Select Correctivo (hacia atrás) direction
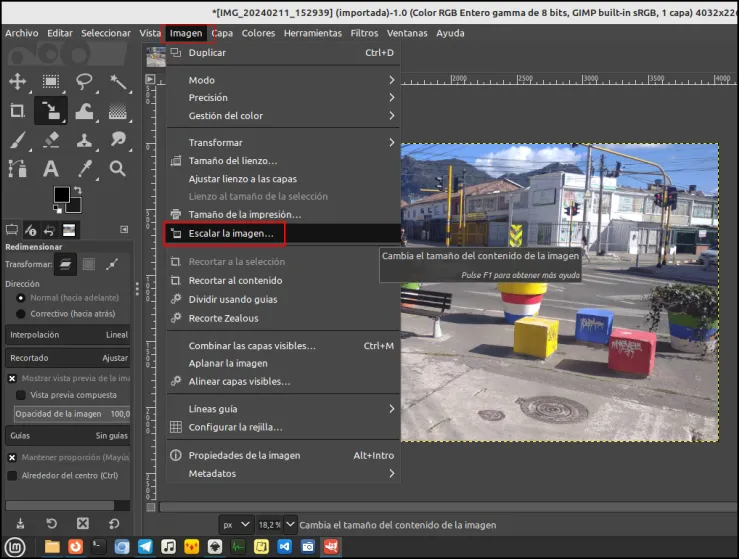 (21, 314)
